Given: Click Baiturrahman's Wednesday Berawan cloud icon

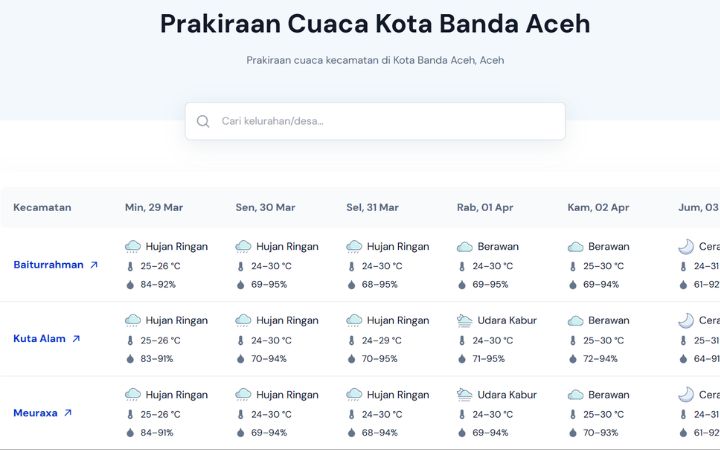Looking at the screenshot, I should coord(464,247).
